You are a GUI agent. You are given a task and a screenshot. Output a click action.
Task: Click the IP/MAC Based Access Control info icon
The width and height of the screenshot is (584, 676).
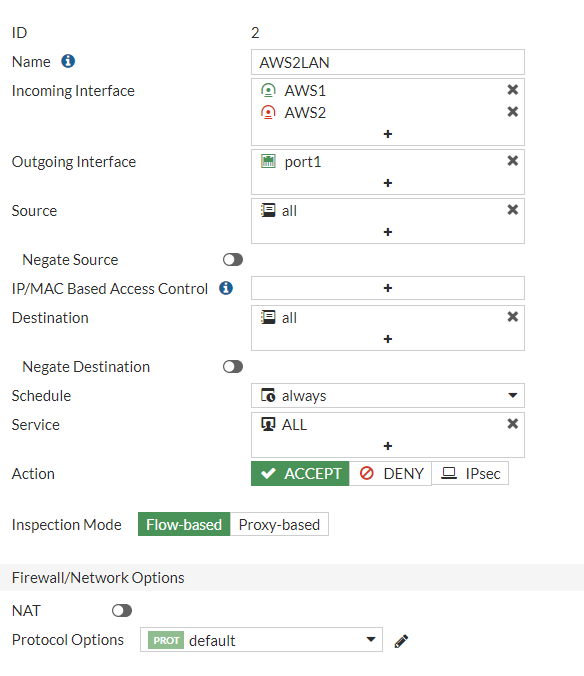[226, 288]
